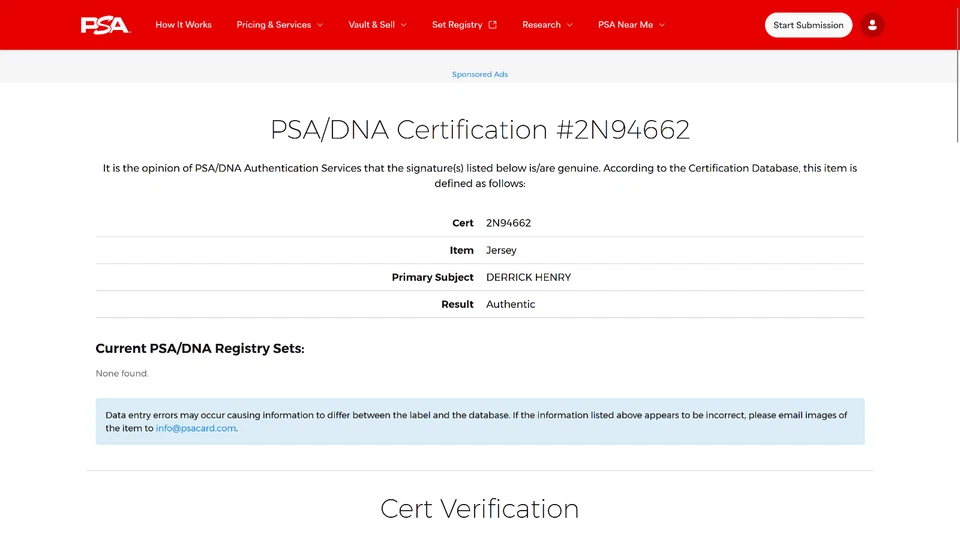Click the Current PSA/DNA Registry Sets heading
The image size is (960, 540).
click(x=200, y=348)
